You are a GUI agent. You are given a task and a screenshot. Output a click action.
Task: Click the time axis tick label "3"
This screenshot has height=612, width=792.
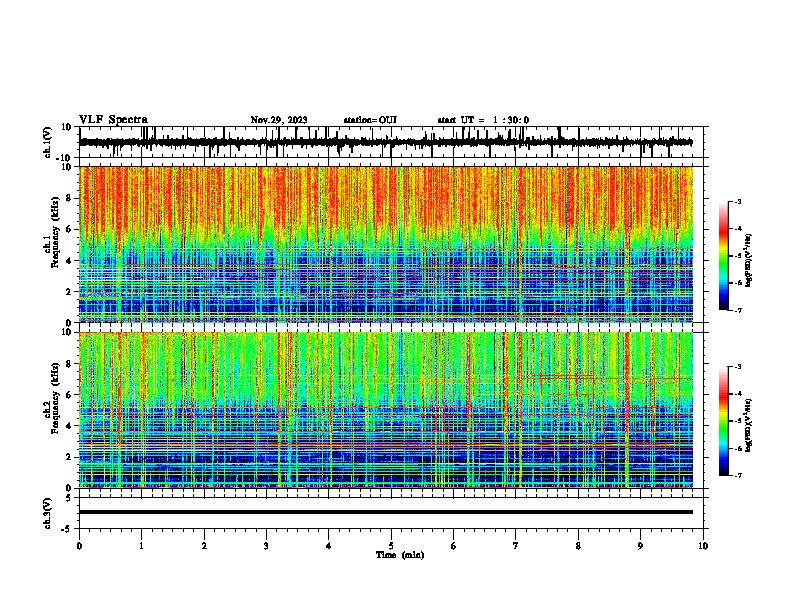tap(266, 546)
